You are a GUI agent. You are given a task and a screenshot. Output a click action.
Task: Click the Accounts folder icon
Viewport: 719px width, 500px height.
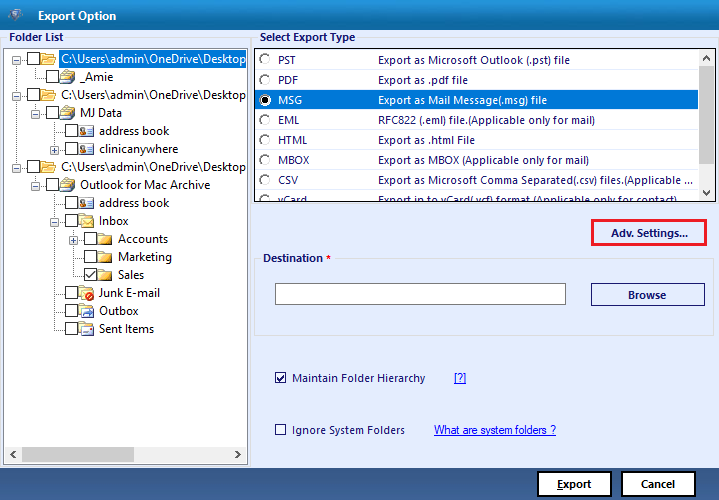click(x=105, y=239)
